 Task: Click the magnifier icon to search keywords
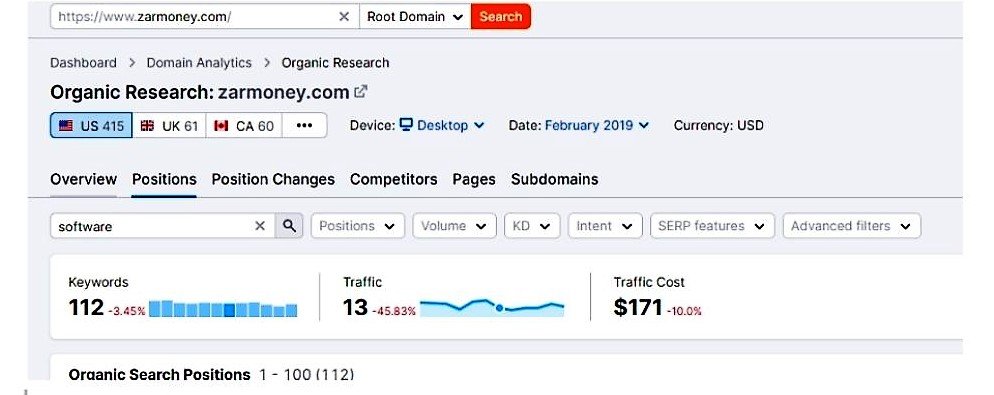pos(289,226)
